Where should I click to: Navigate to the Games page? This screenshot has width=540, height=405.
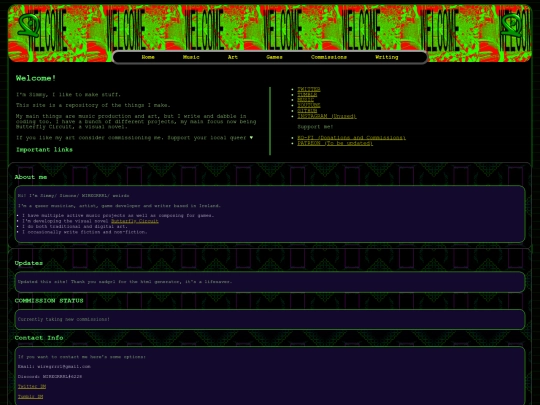[x=274, y=57]
